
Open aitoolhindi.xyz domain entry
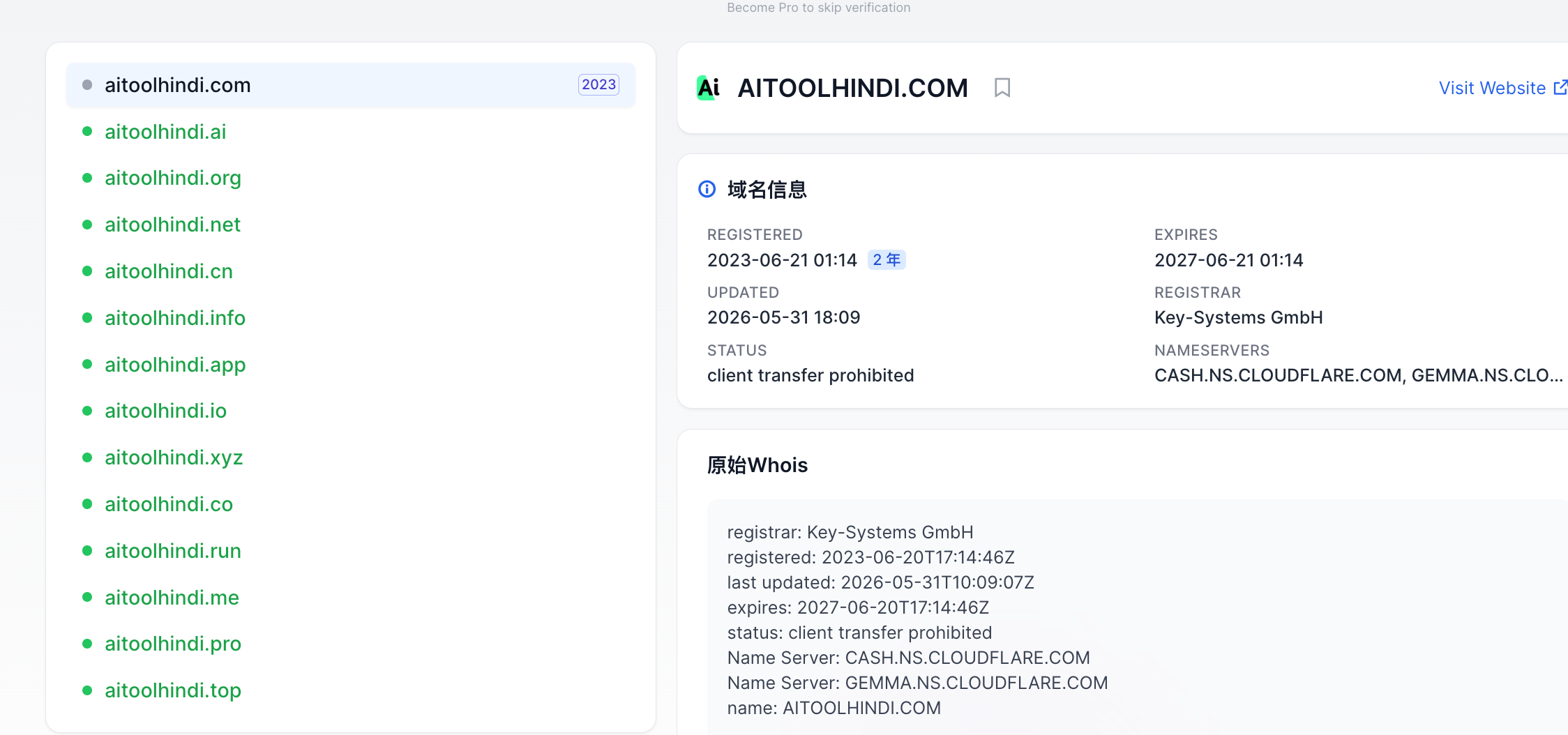point(174,457)
